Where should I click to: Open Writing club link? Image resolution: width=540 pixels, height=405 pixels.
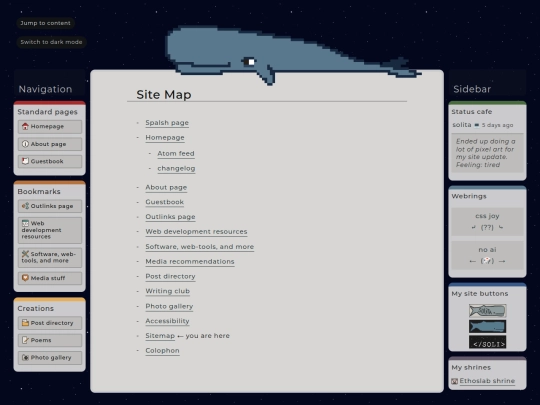(167, 291)
